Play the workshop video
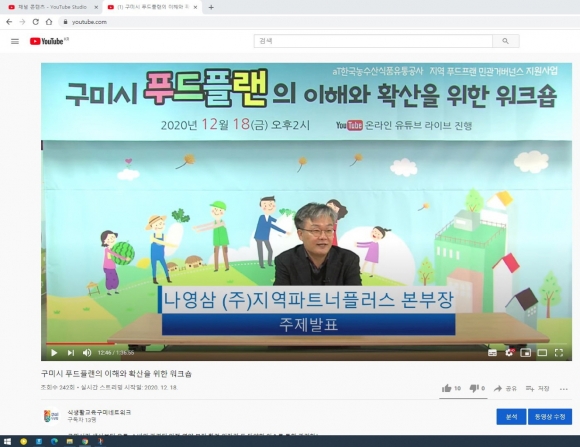Image resolution: width=580 pixels, height=447 pixels. click(54, 353)
